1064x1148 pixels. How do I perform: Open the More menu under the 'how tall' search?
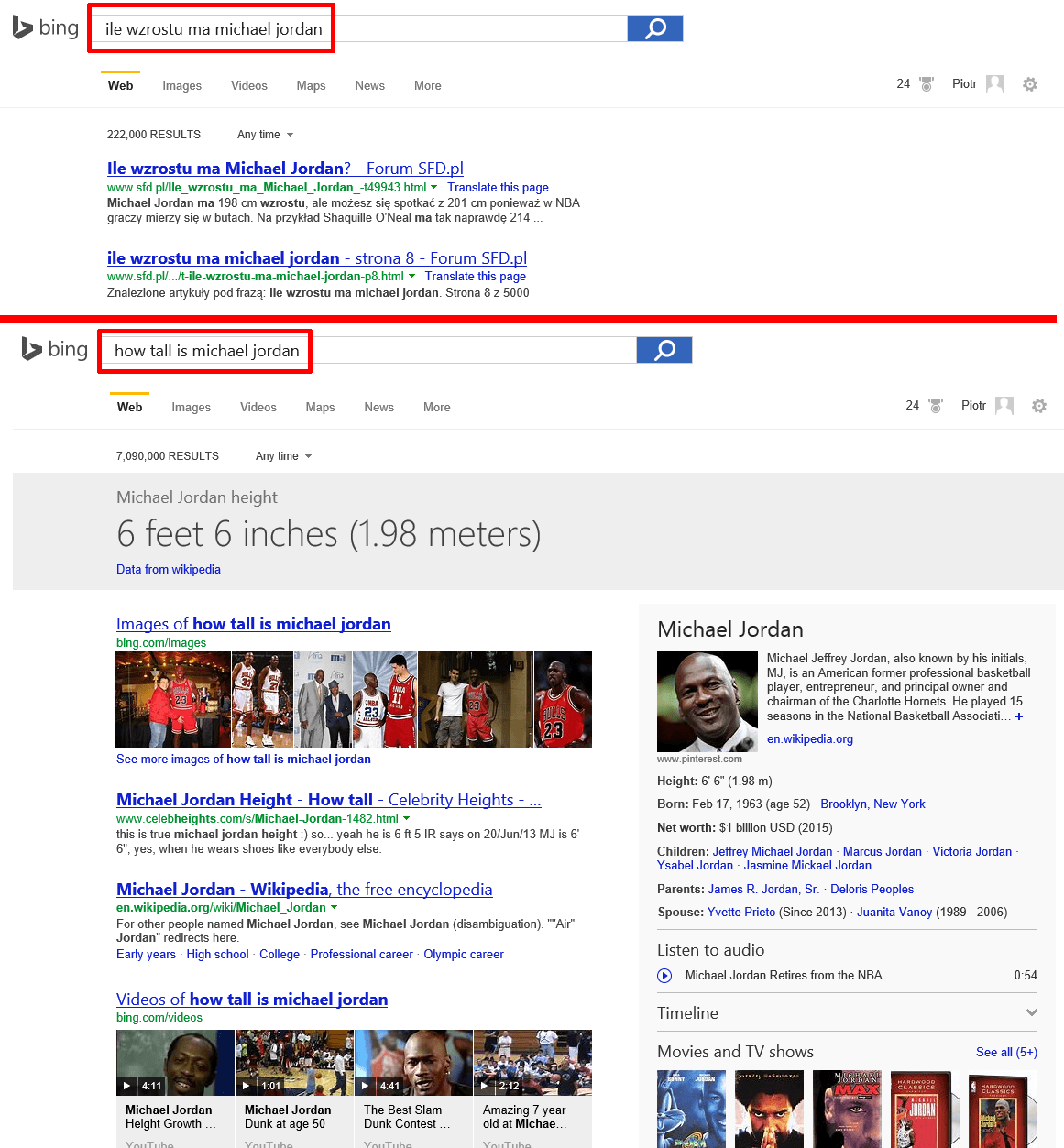(437, 408)
